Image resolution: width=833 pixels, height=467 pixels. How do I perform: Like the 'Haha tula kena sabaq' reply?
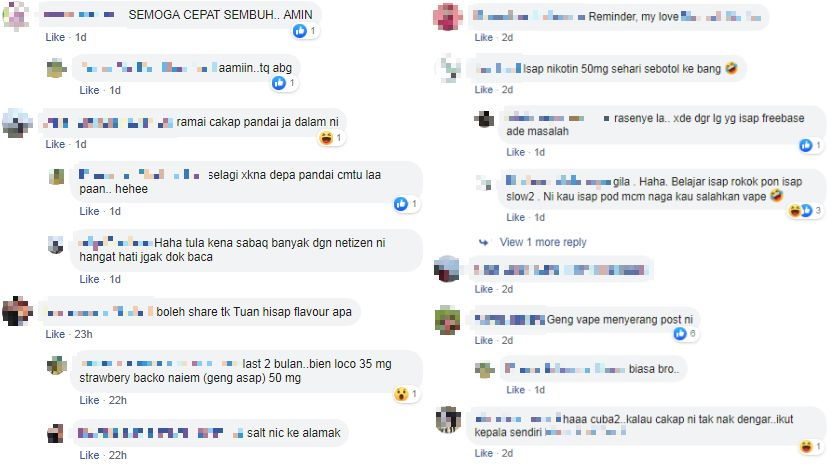tap(89, 279)
